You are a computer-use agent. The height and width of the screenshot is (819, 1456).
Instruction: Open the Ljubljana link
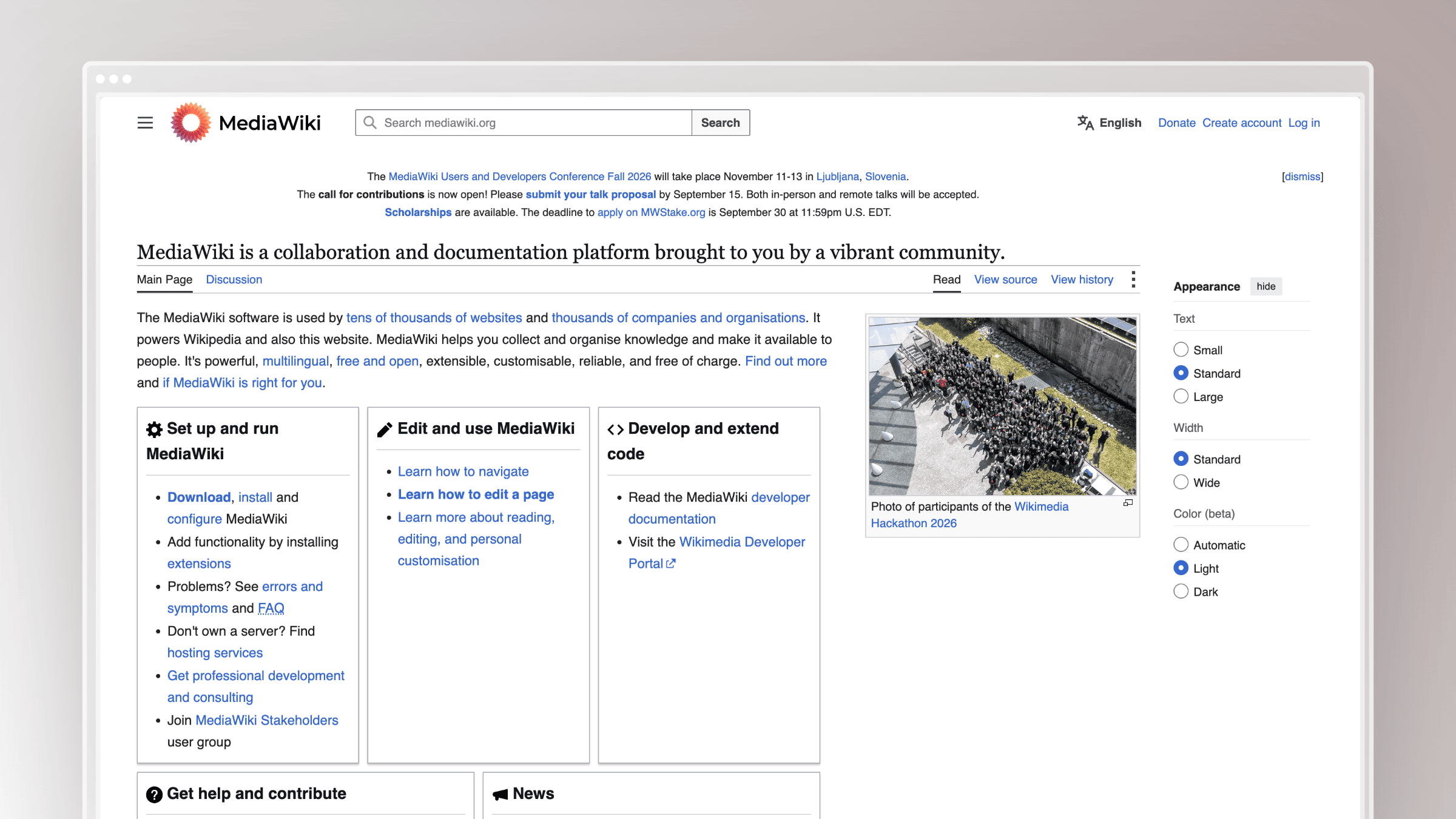coord(837,177)
